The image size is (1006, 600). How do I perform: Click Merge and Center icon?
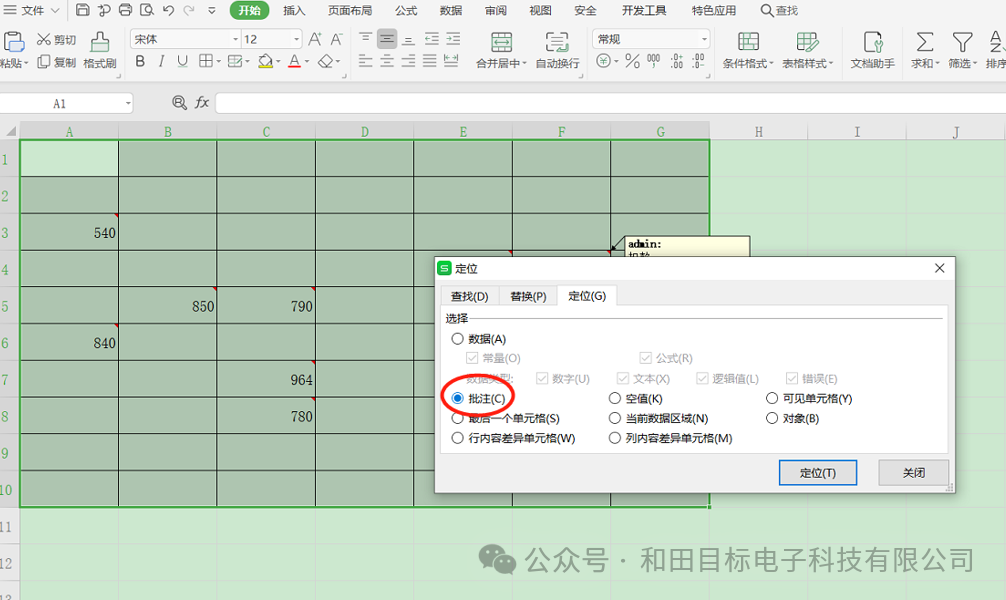pos(501,42)
